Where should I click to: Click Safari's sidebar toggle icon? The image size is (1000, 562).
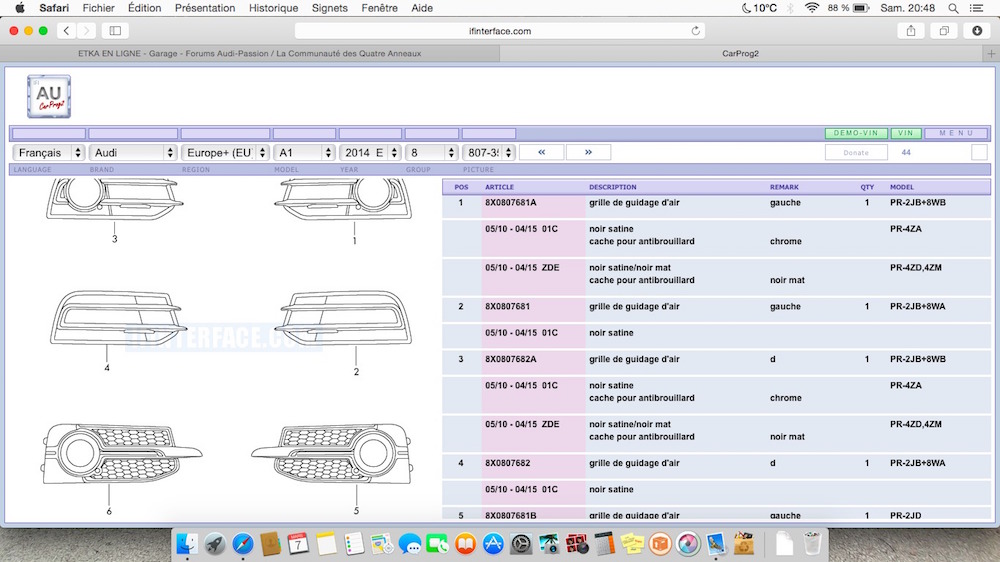coord(115,31)
